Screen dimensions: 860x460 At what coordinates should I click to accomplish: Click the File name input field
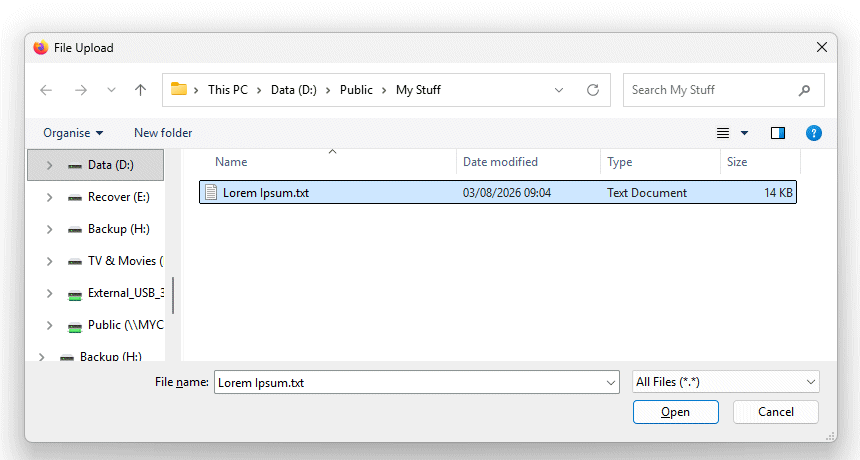409,382
